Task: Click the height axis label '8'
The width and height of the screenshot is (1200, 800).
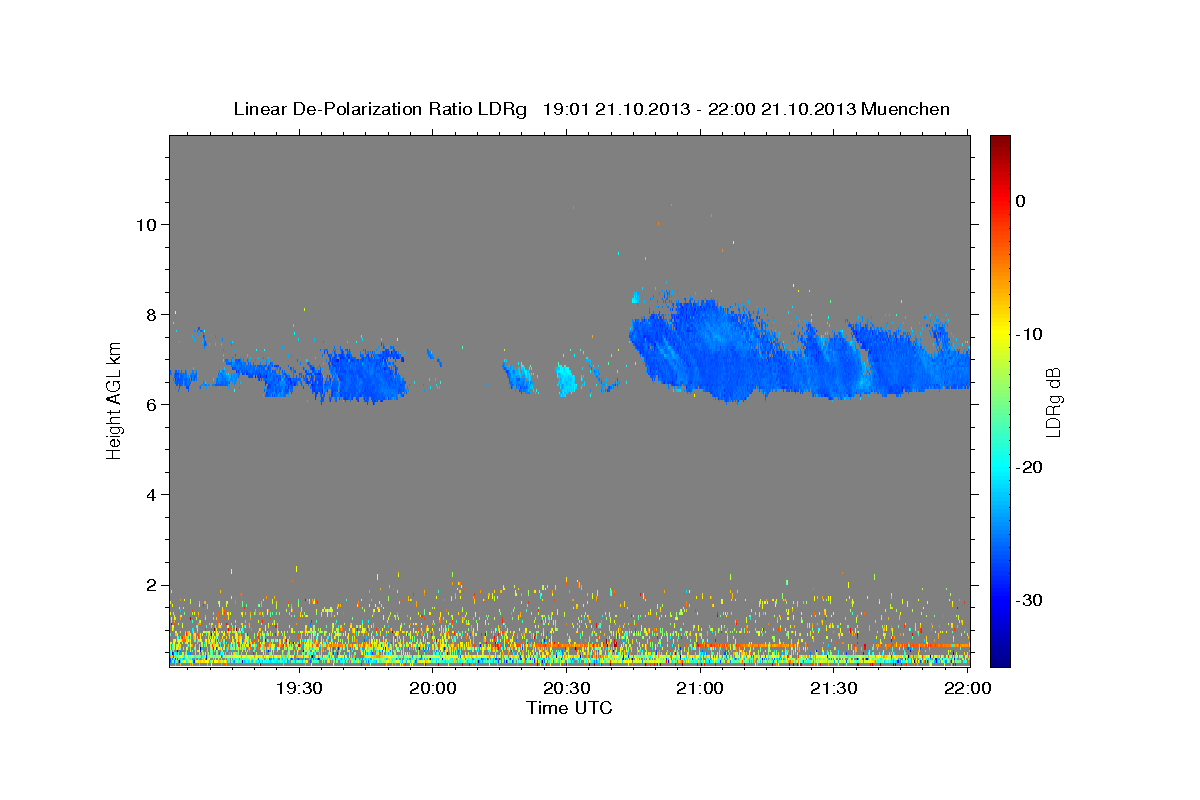Action: click(x=150, y=314)
